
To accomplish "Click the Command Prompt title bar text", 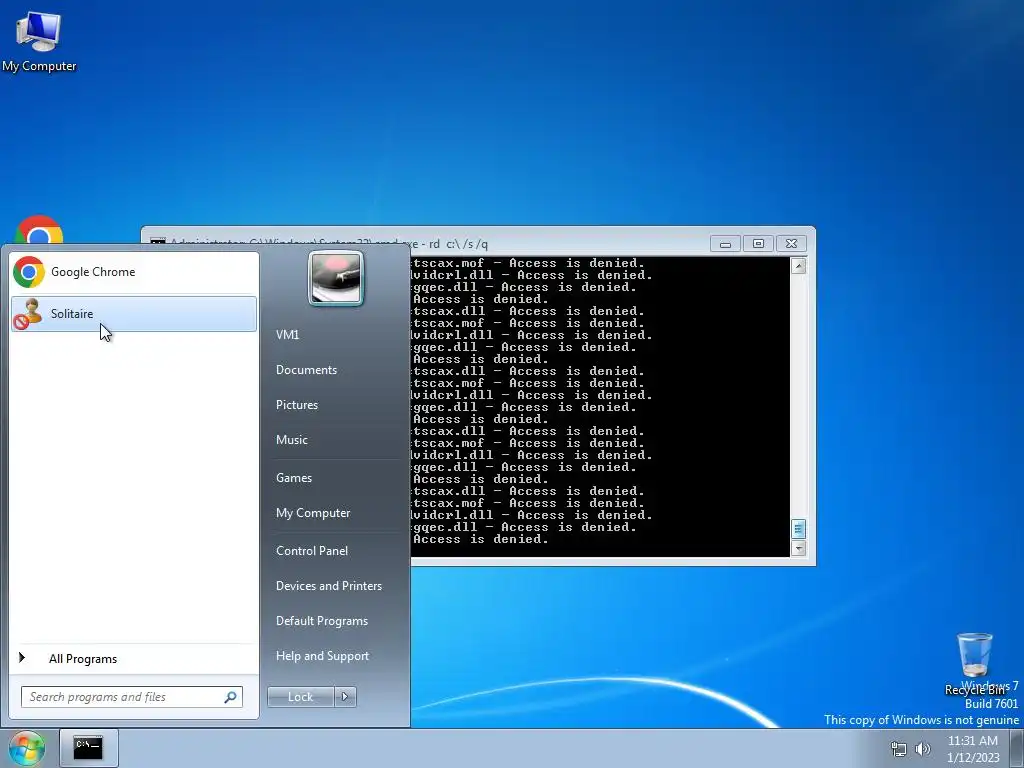I will 329,244.
